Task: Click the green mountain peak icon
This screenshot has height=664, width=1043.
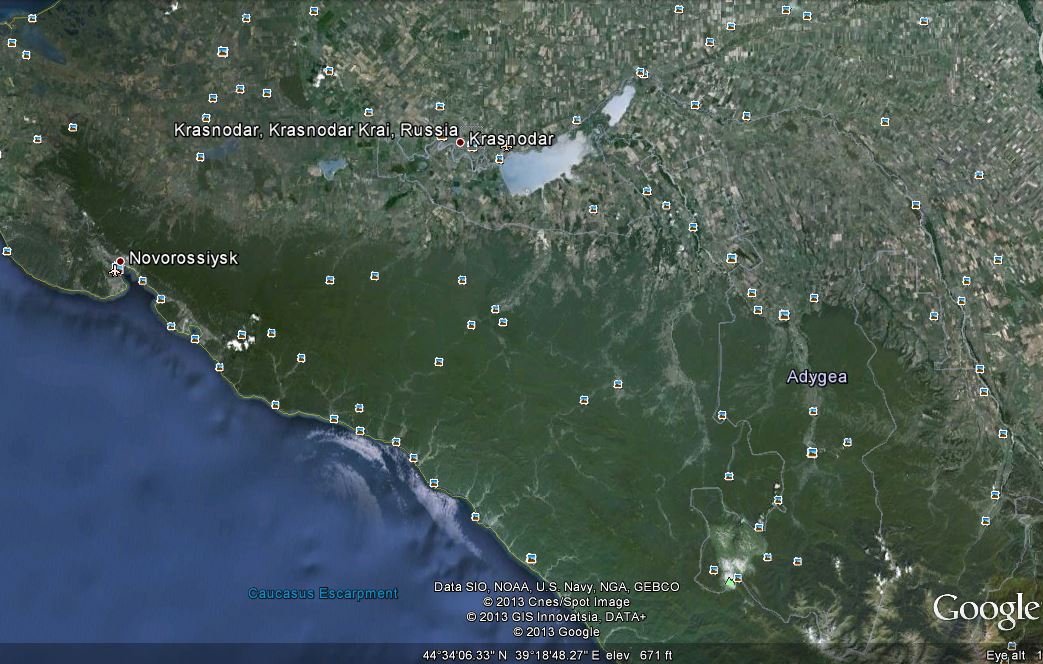Action: (730, 581)
